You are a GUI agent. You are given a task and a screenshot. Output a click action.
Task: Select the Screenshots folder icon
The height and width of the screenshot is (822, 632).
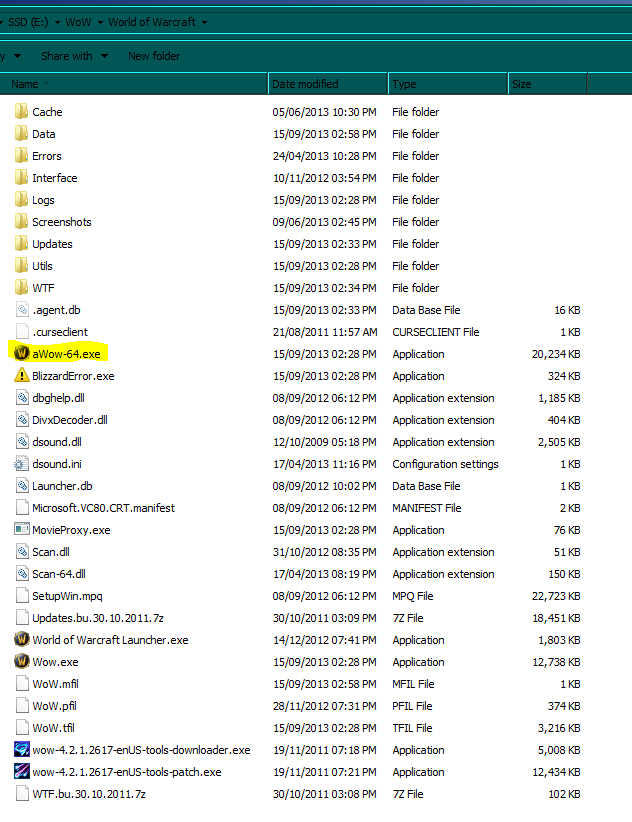tap(21, 222)
